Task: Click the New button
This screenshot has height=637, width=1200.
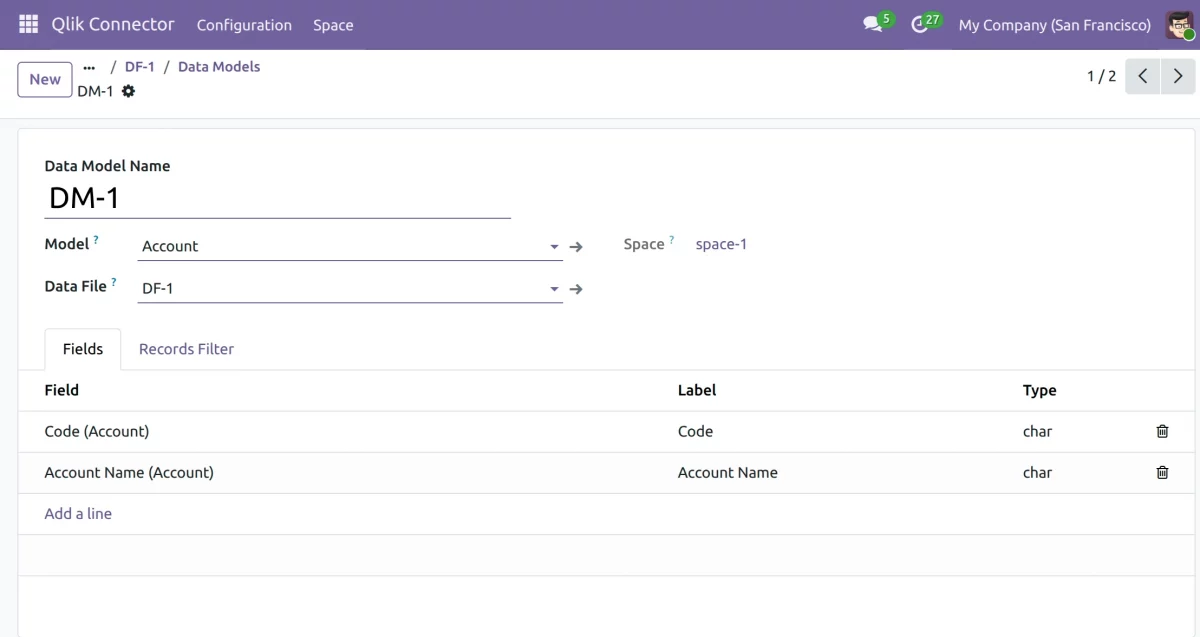Action: tap(45, 79)
